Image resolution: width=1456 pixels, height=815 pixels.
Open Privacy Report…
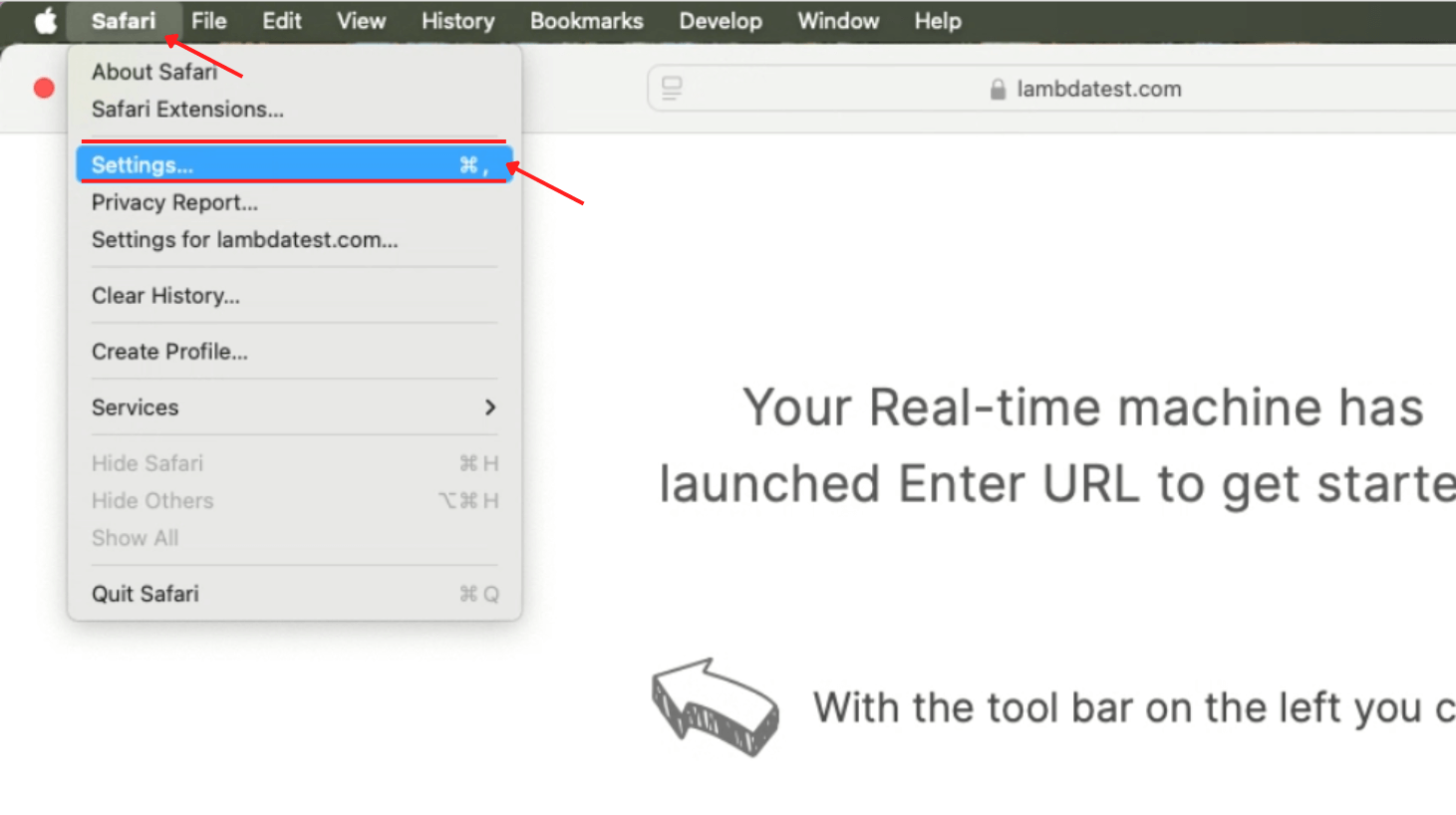coord(294,202)
